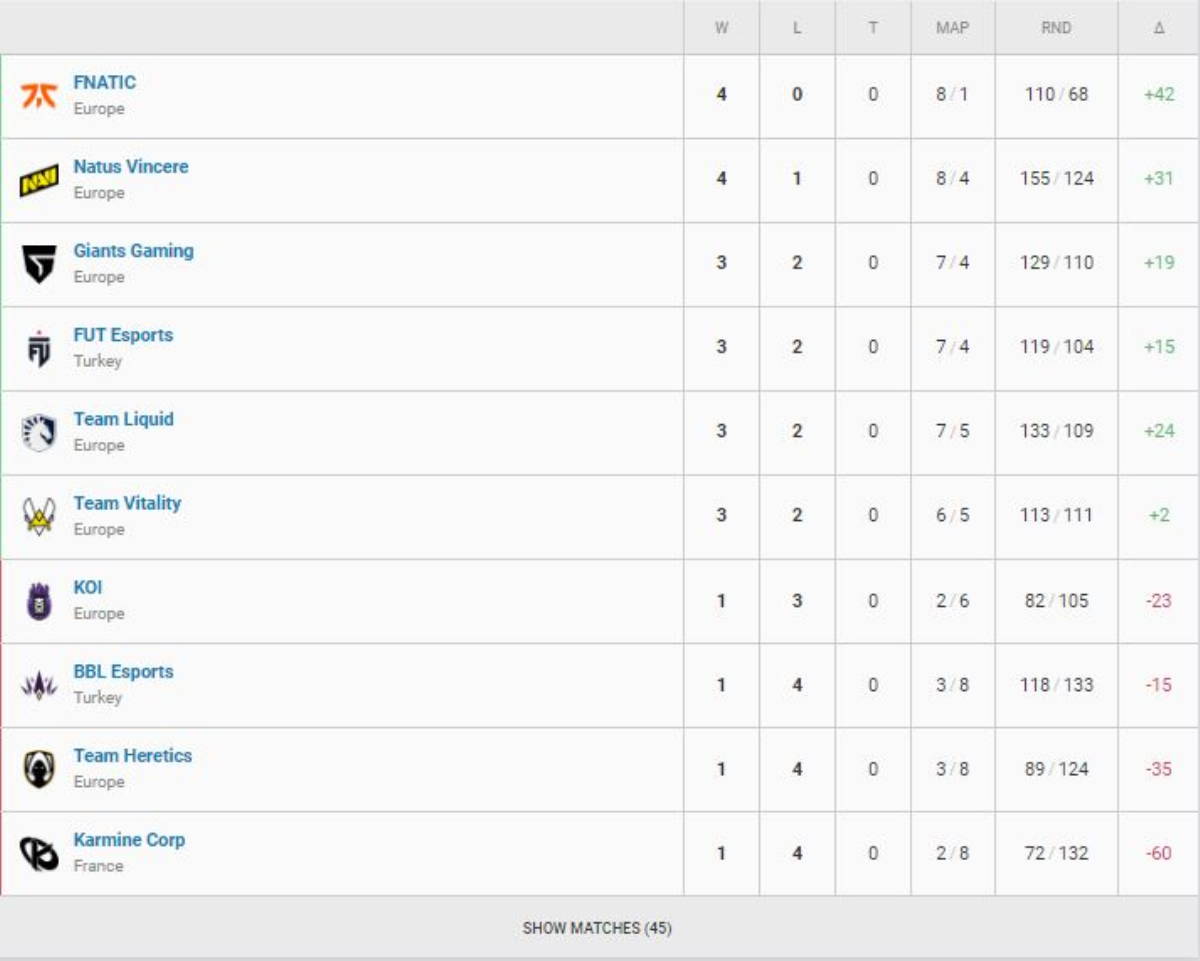Expand the Show Matches (45) section
This screenshot has width=1200, height=961.
597,928
